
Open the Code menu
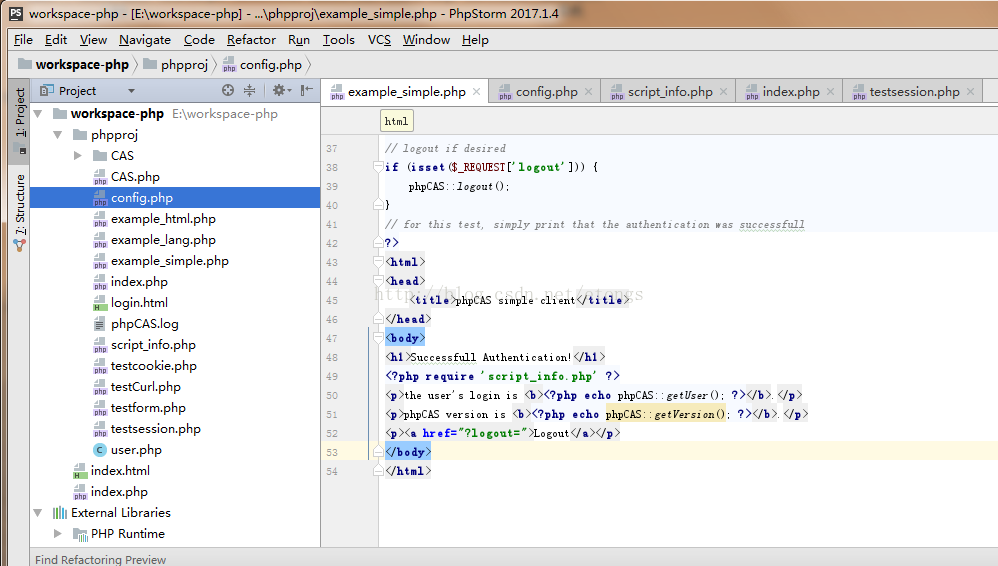(x=199, y=39)
